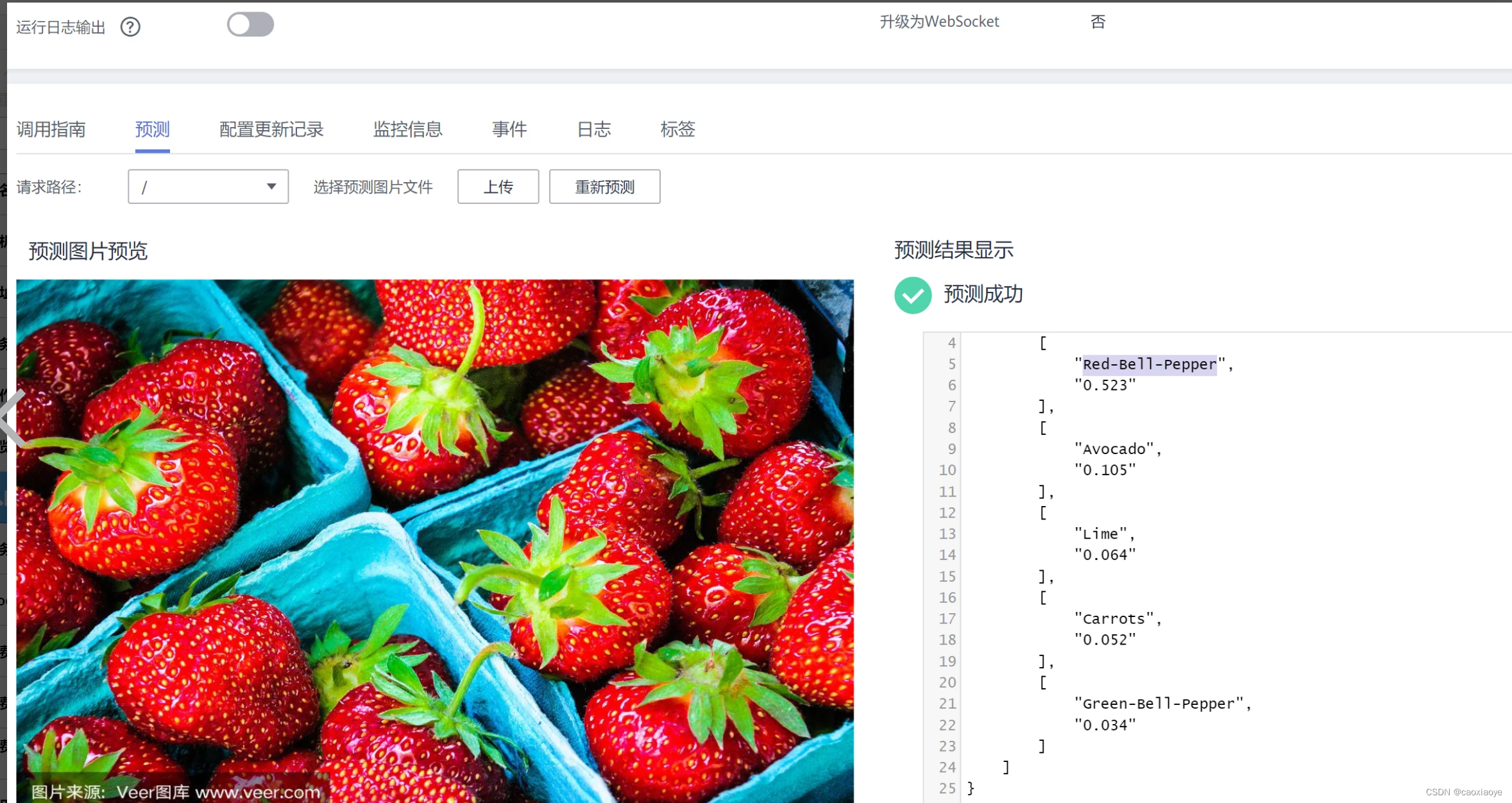The image size is (1512, 803).
Task: Click the 预测图片预览 heading
Action: (x=88, y=251)
